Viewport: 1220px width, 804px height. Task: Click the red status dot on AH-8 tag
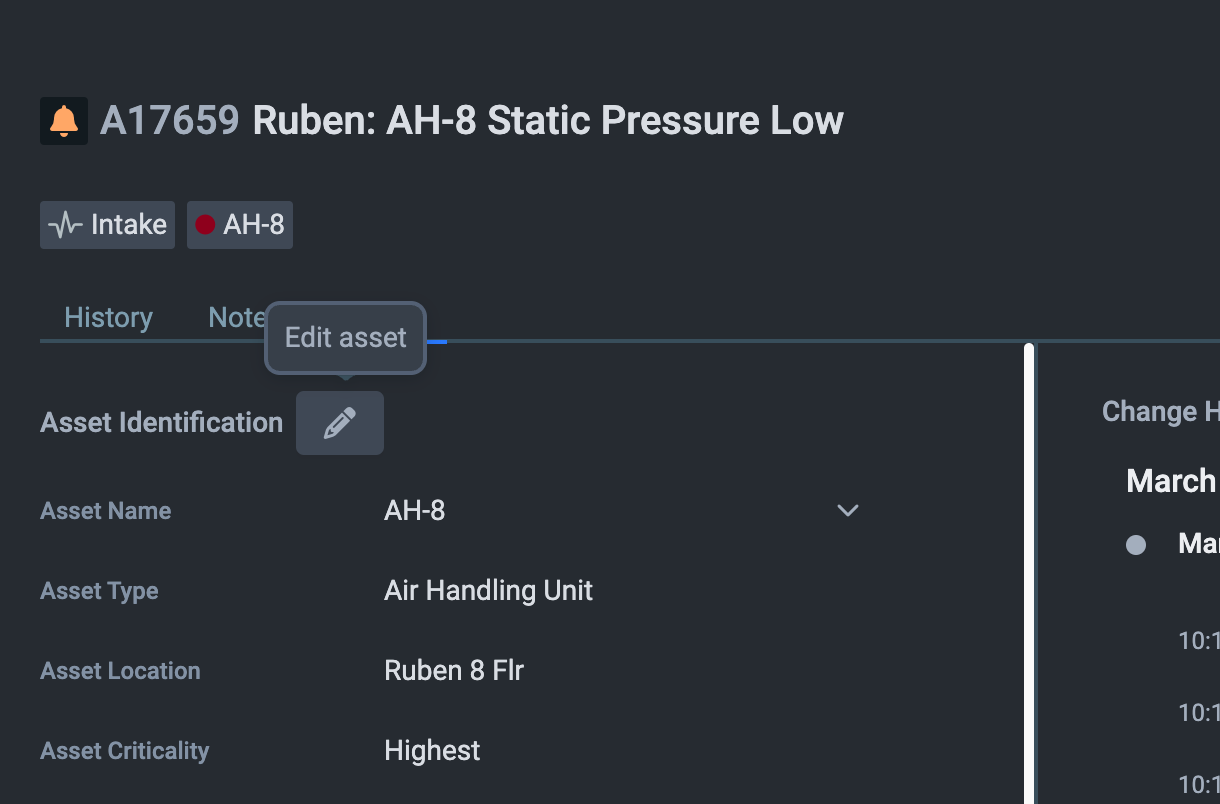pyautogui.click(x=205, y=225)
